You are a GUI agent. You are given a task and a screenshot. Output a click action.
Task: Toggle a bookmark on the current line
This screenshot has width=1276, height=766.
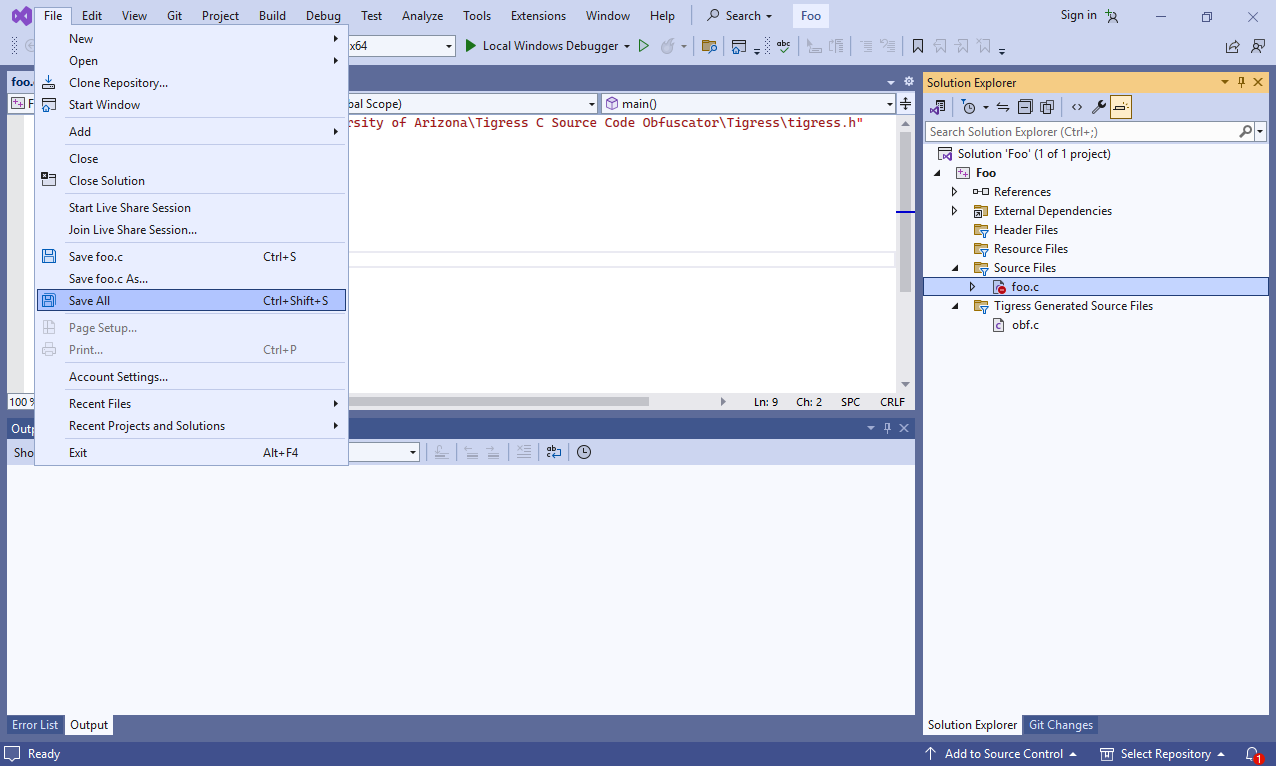[917, 46]
